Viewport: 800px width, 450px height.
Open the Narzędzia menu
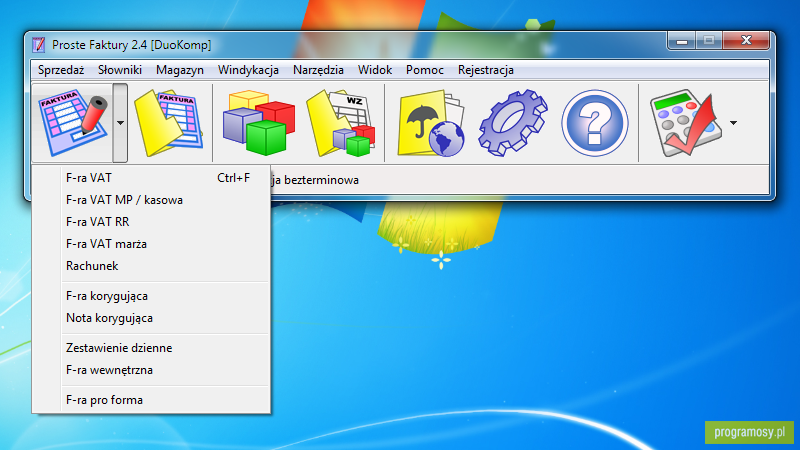click(x=318, y=70)
